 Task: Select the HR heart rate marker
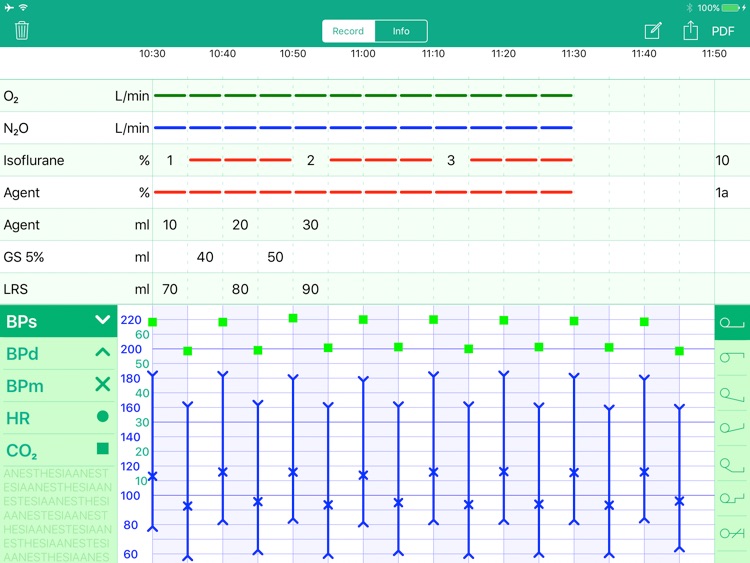[x=102, y=417]
